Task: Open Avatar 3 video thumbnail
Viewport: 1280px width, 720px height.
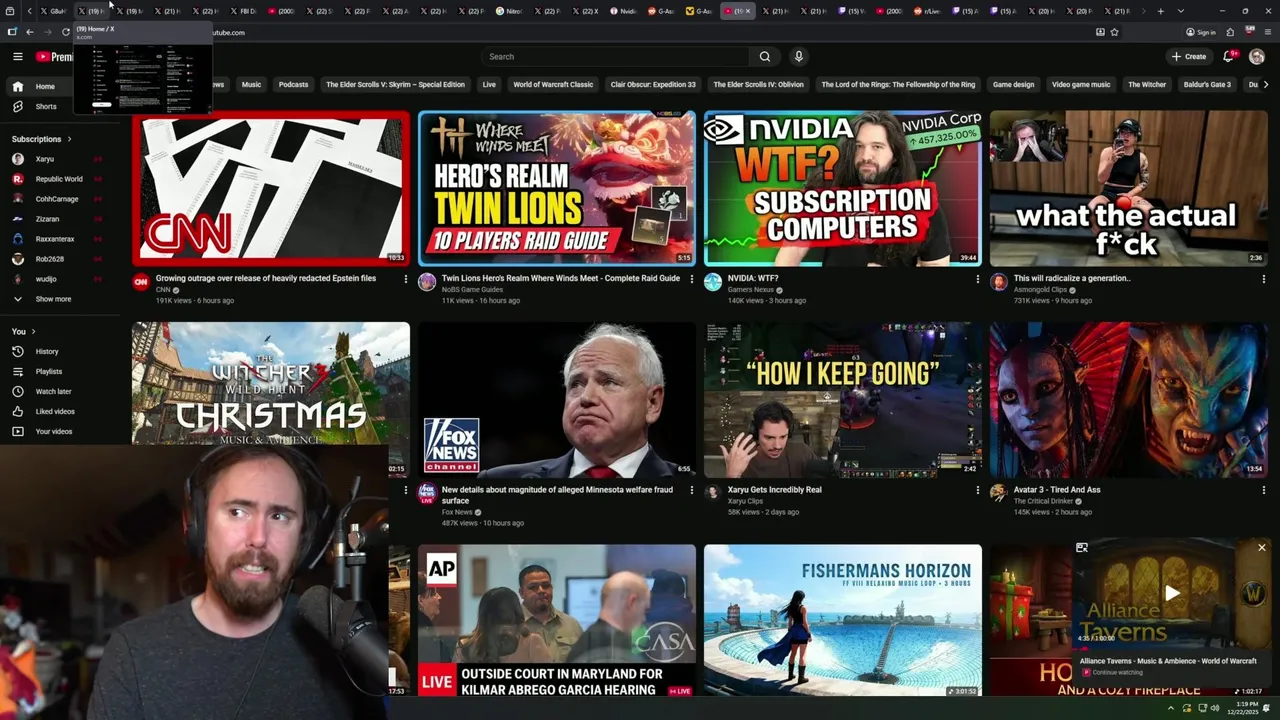Action: pyautogui.click(x=1129, y=399)
